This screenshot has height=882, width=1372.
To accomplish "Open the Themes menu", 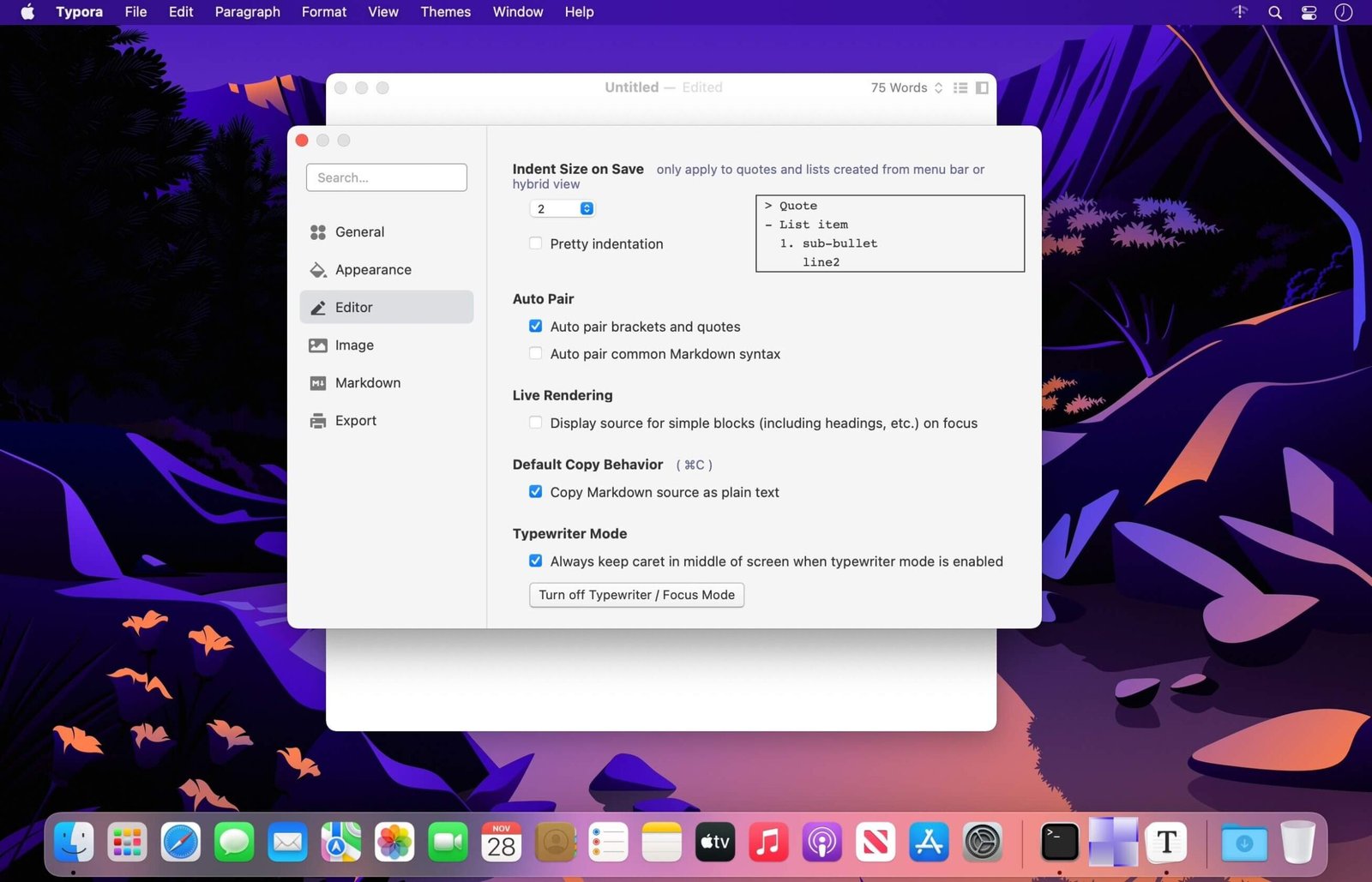I will (x=445, y=12).
